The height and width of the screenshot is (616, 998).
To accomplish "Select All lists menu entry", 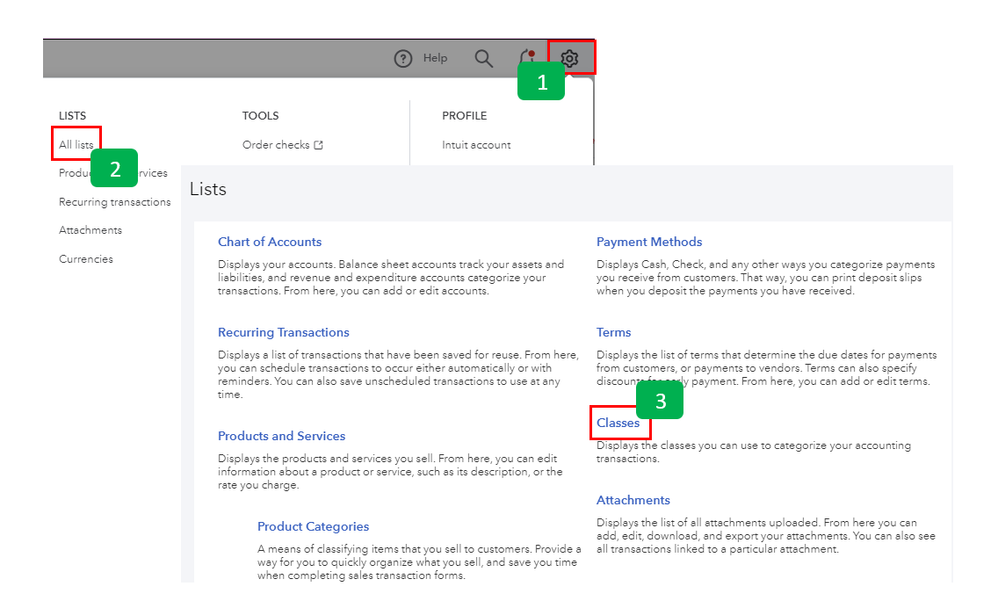I will coord(76,145).
